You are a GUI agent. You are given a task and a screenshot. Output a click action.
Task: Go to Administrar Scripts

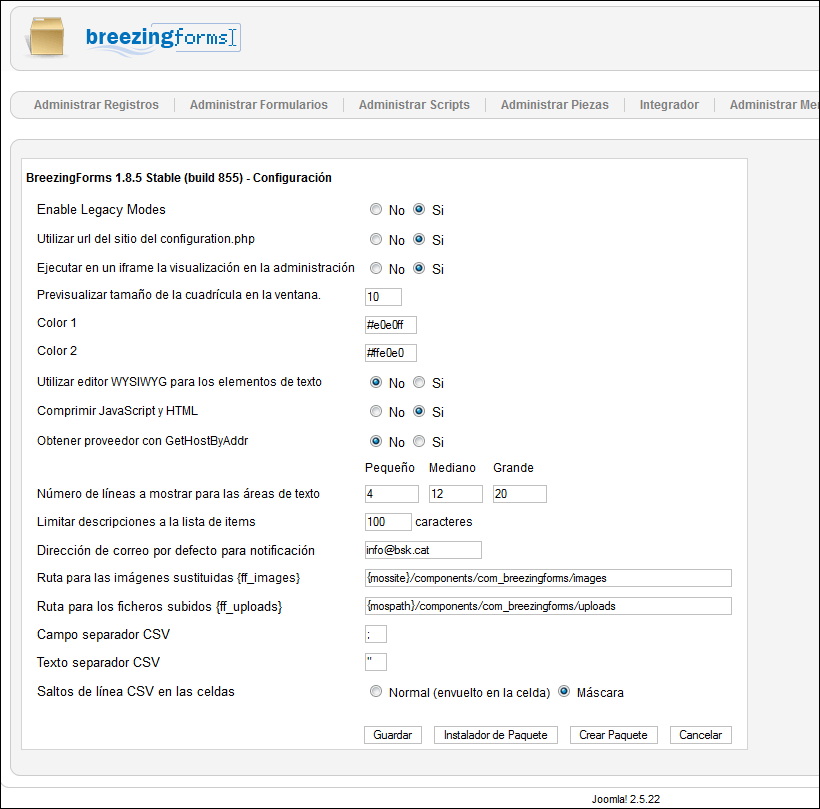414,105
